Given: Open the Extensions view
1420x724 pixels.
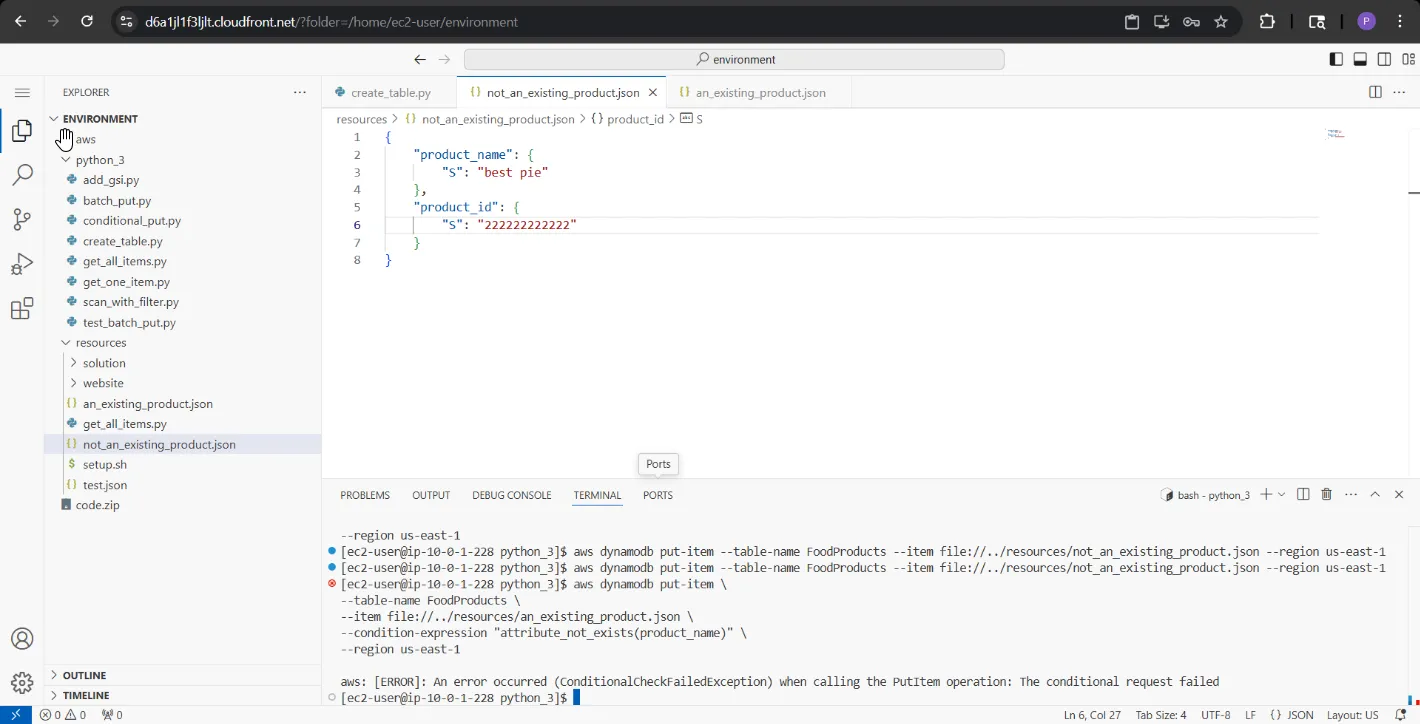Looking at the screenshot, I should coord(22,309).
